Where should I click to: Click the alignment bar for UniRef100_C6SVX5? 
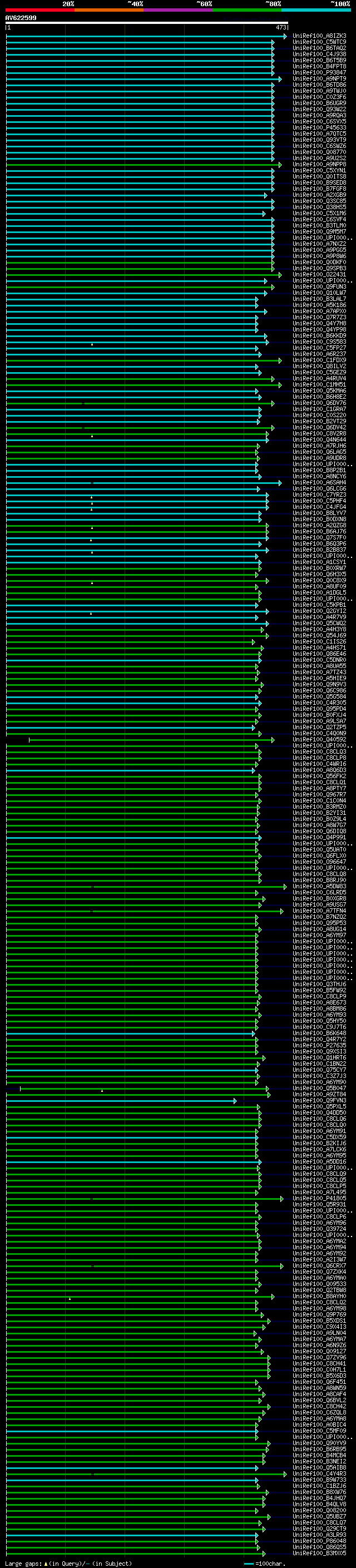[x=140, y=122]
